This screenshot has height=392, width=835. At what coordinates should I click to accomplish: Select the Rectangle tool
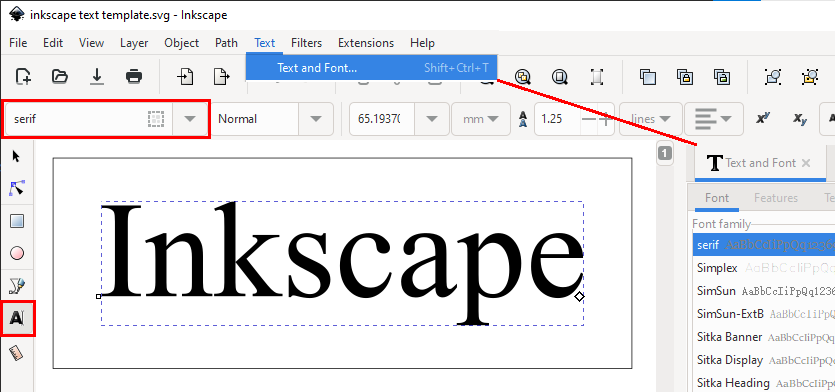coord(17,221)
